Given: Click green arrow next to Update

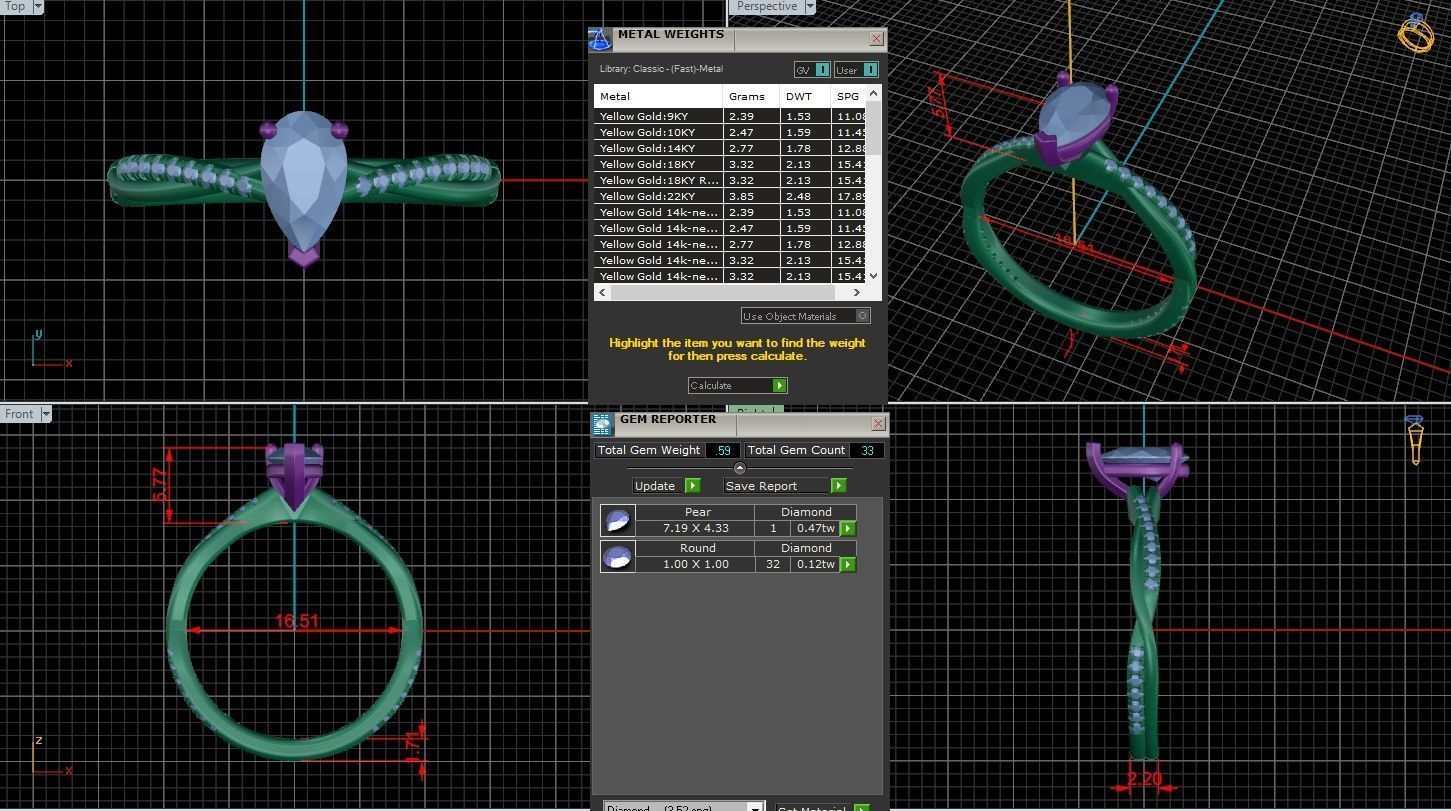Looking at the screenshot, I should coord(693,486).
